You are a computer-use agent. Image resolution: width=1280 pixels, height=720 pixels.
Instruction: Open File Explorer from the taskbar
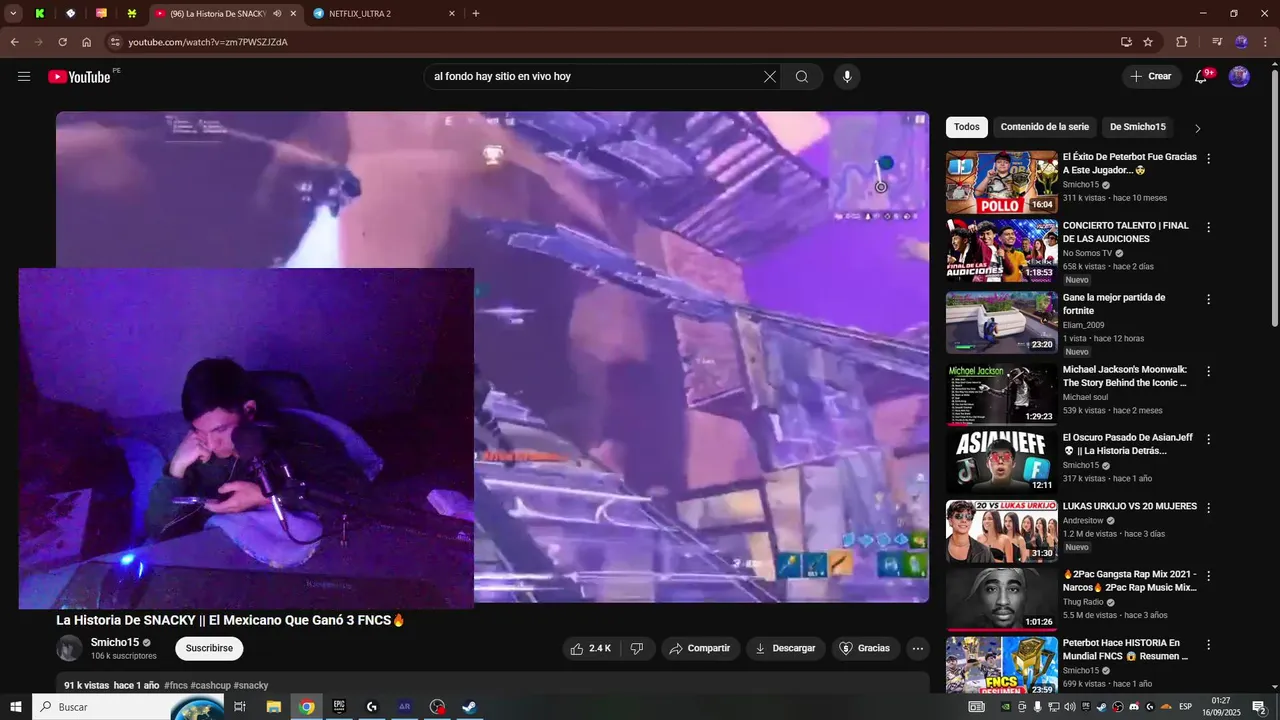click(x=273, y=707)
